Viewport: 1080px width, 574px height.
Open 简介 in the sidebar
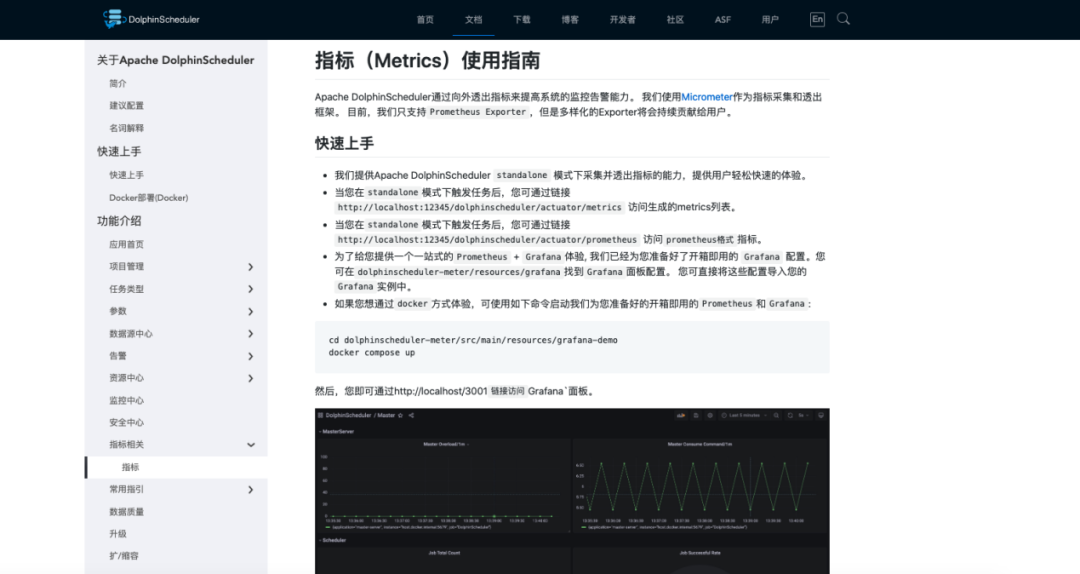click(118, 83)
